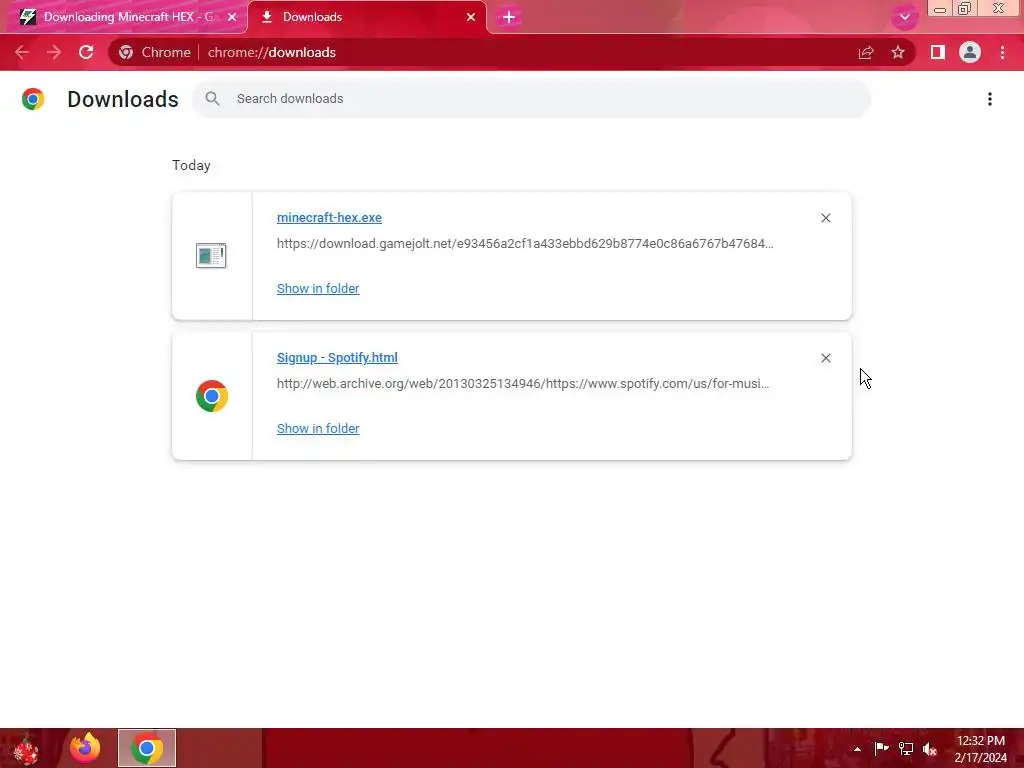This screenshot has width=1024, height=768.
Task: Show minecraft-hex.exe in folder
Action: pyautogui.click(x=318, y=289)
